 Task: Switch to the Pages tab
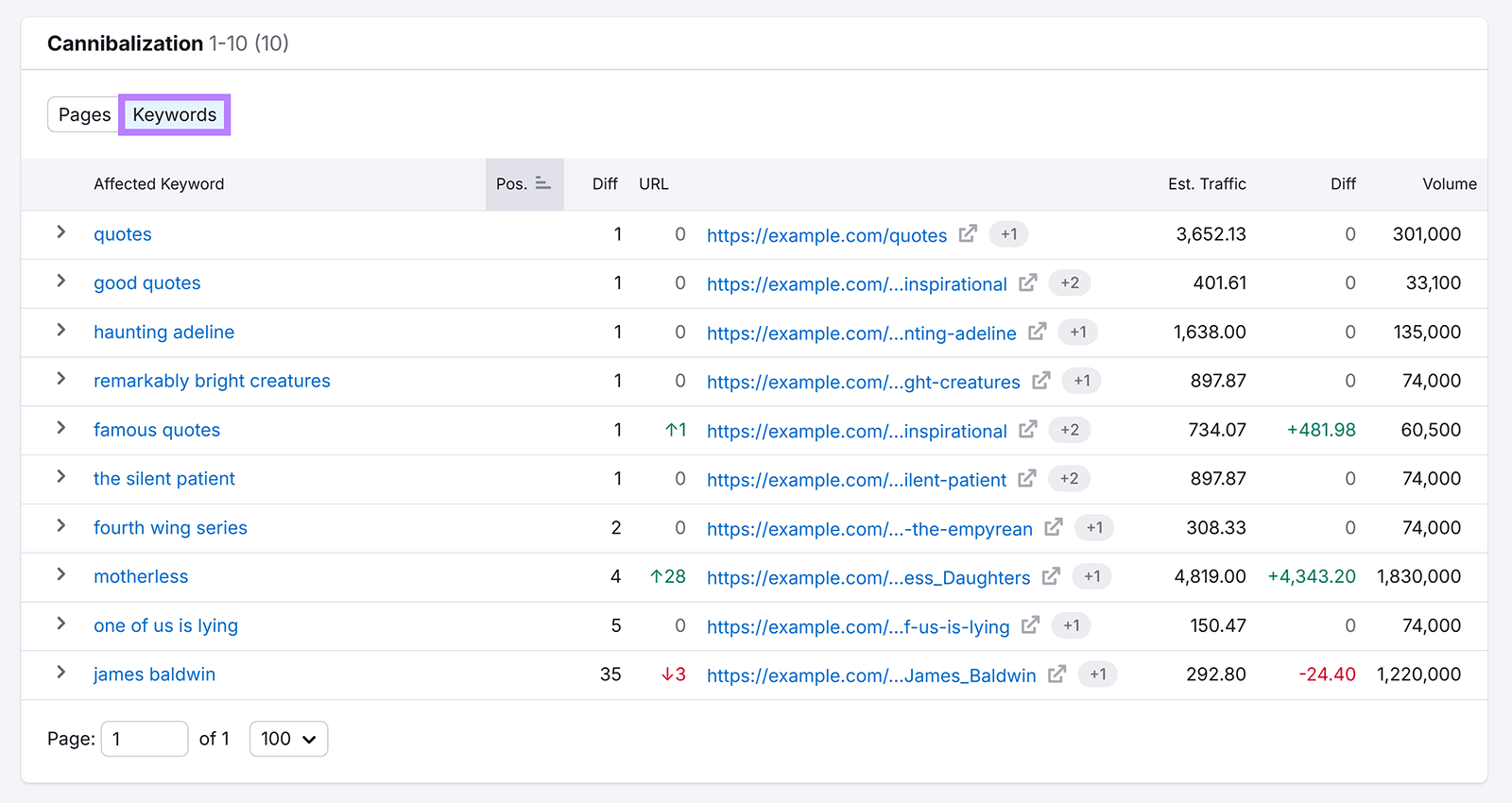pos(84,115)
